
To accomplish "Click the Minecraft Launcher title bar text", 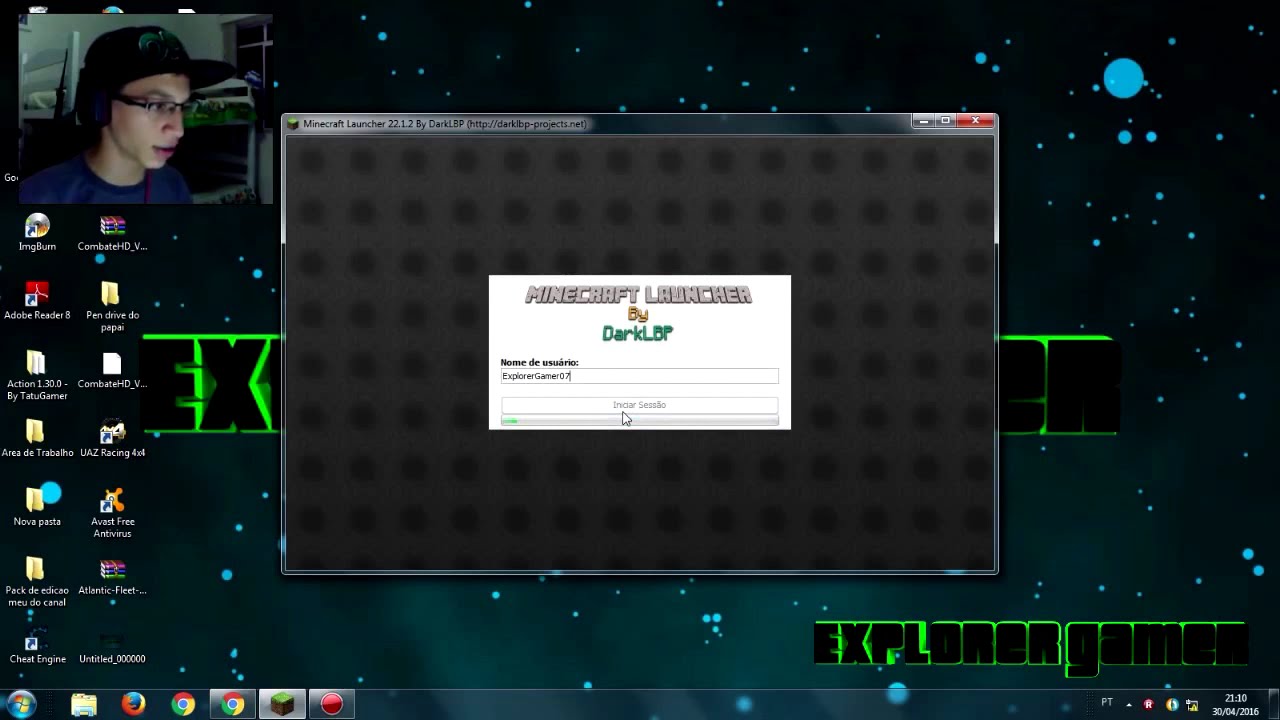I will [444, 124].
